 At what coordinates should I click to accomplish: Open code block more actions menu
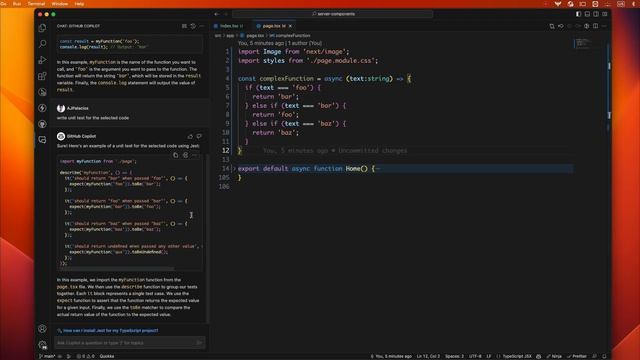(x=195, y=155)
